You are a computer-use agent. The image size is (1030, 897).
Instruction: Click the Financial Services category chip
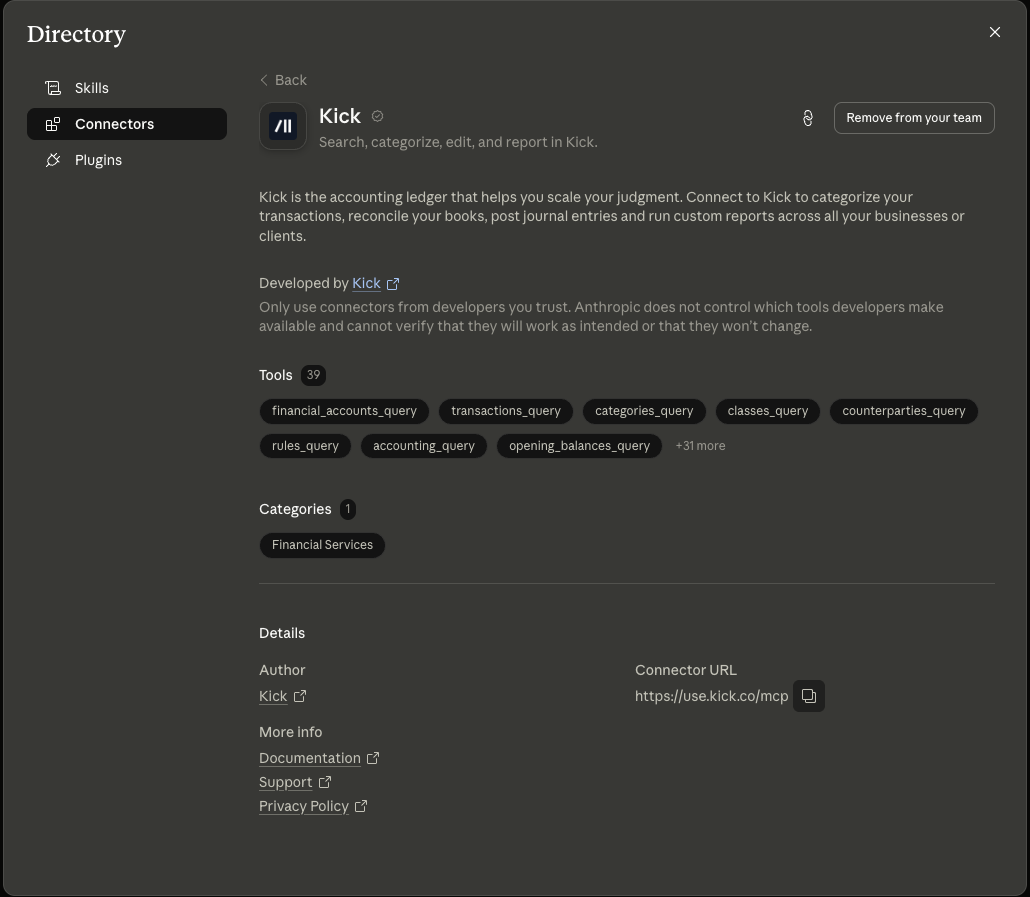coord(322,545)
